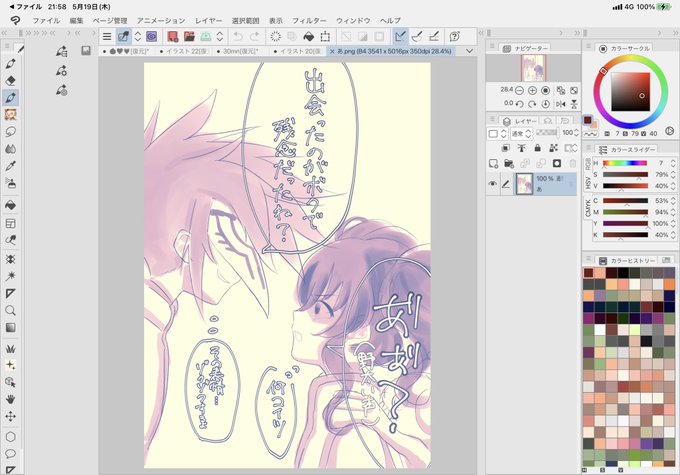
Task: Select the Eraser tool in the toolbar
Action: coord(10,80)
